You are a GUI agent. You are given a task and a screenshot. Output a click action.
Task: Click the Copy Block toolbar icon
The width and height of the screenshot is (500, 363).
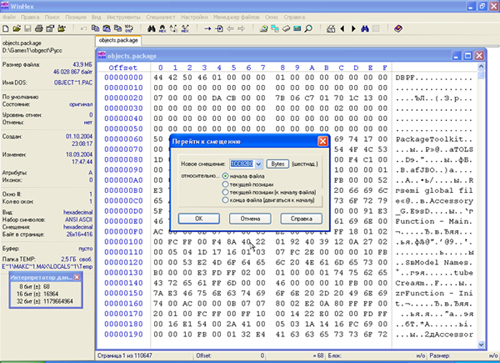95,29
